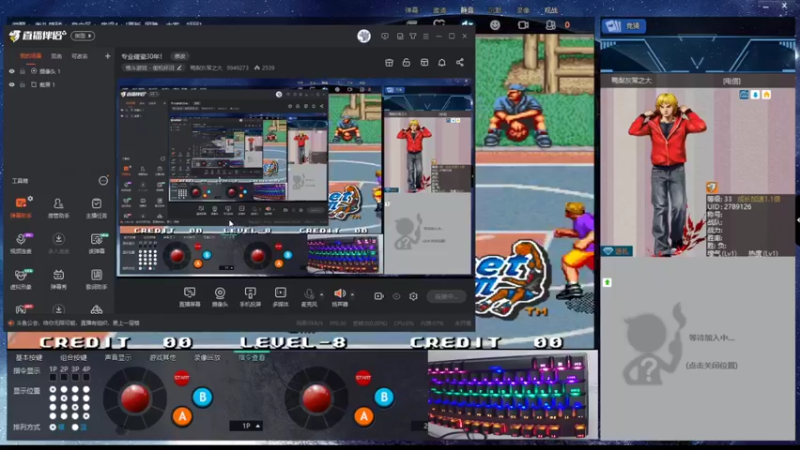Switch to the 录像回放 tab

point(207,358)
